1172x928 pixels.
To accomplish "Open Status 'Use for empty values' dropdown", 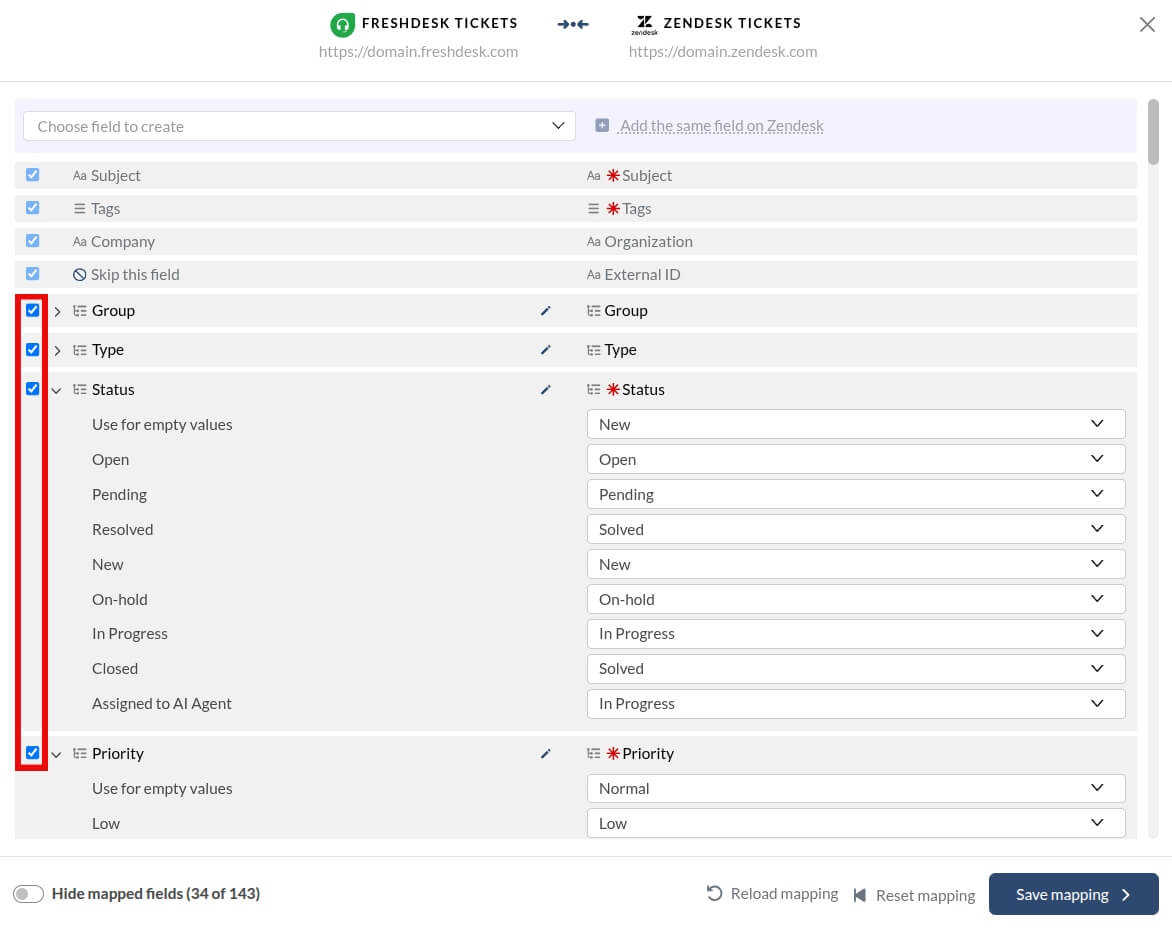I will click(856, 424).
